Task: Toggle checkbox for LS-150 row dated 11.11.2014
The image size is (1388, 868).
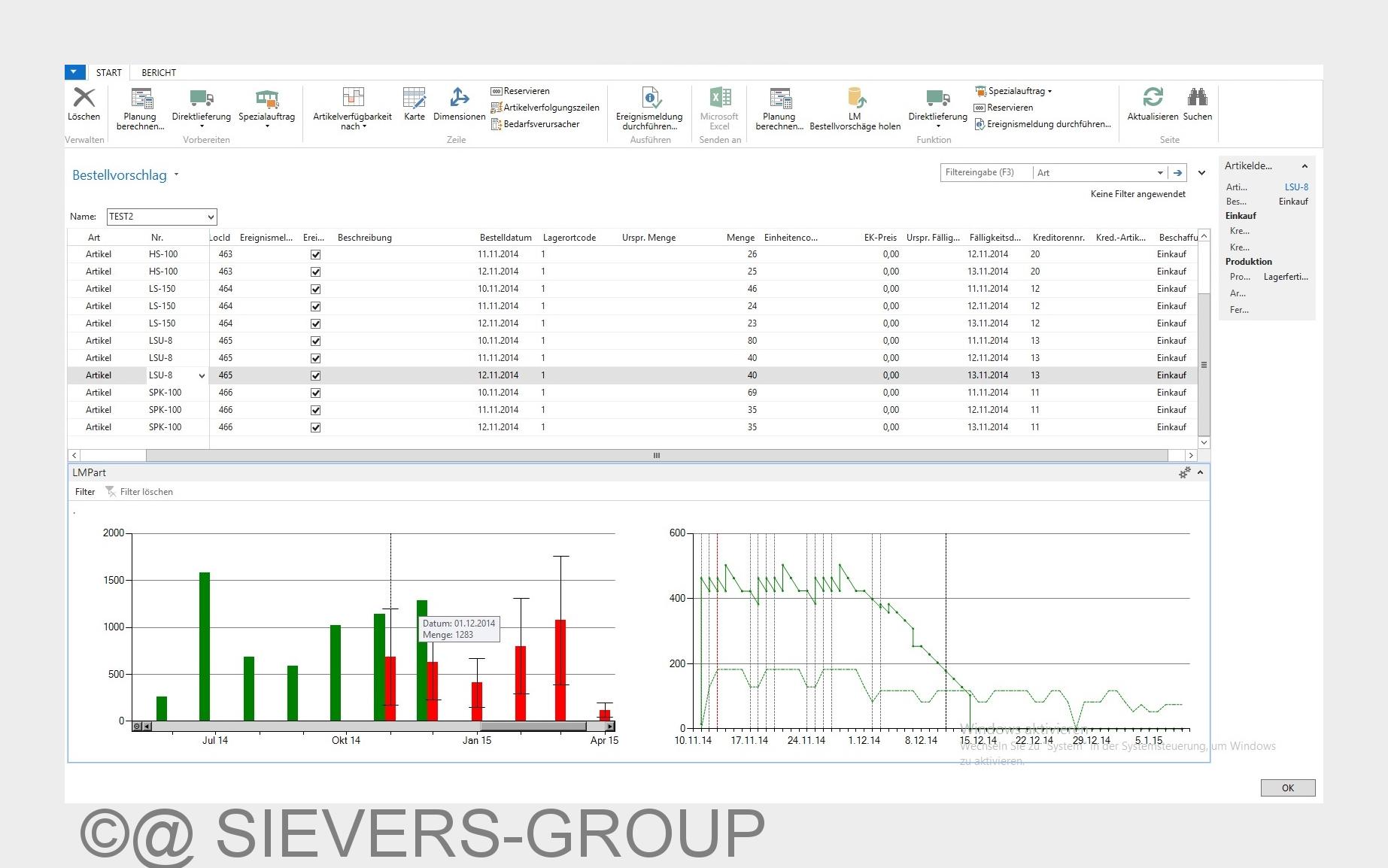Action: [316, 306]
